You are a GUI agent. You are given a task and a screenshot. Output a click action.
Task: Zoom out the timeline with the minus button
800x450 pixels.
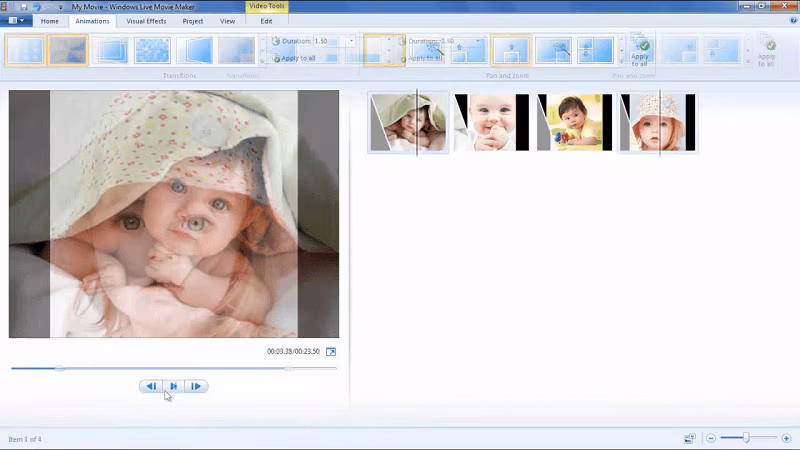point(711,438)
